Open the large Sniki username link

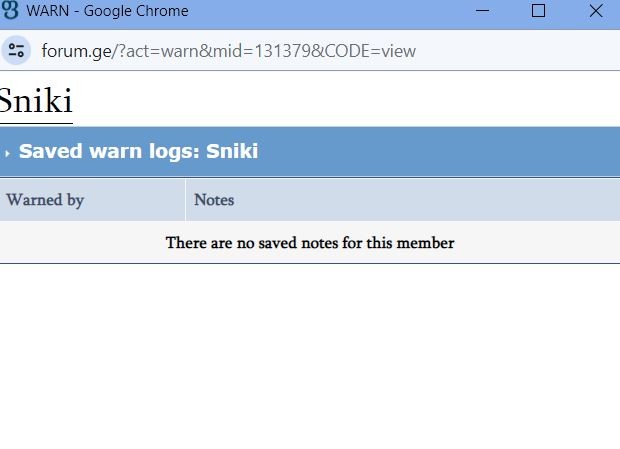tap(35, 102)
